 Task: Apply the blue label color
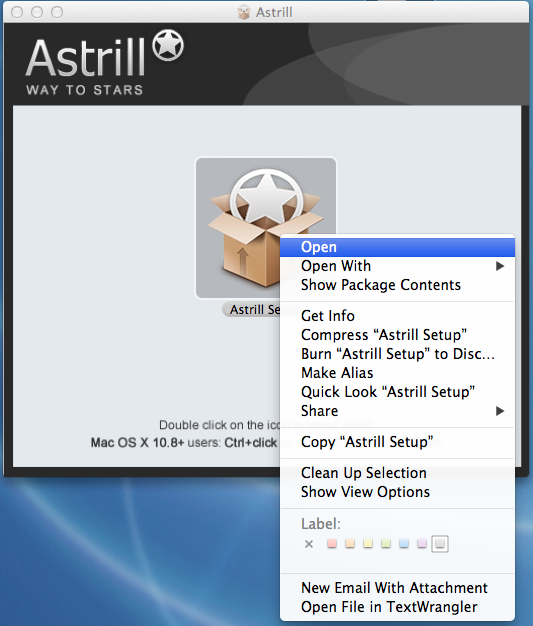coord(404,544)
